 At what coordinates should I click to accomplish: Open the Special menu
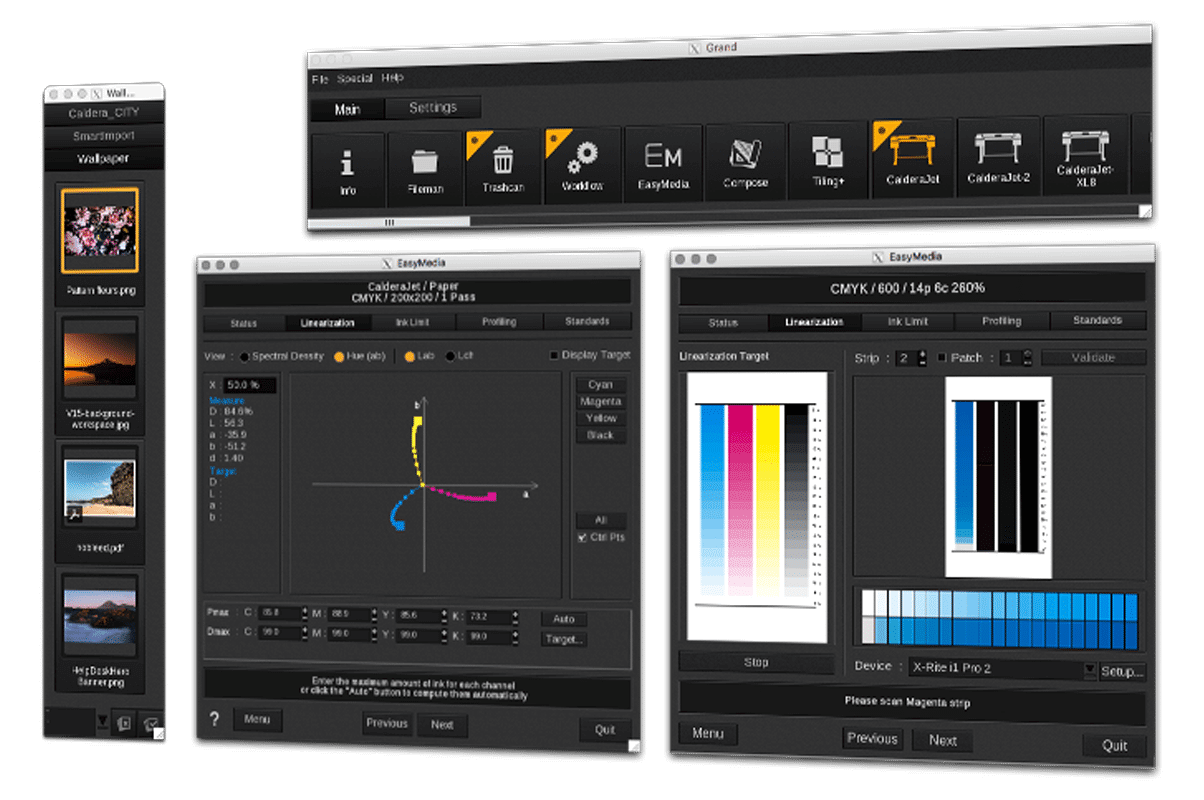[355, 78]
